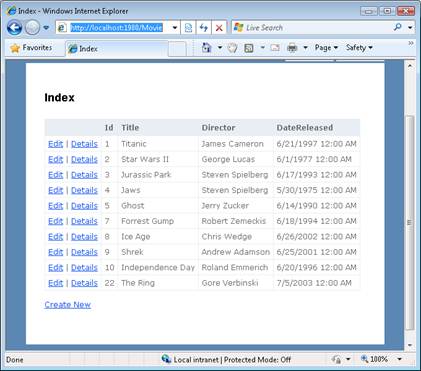
Task: Open the Safety menu dropdown
Action: [359, 48]
